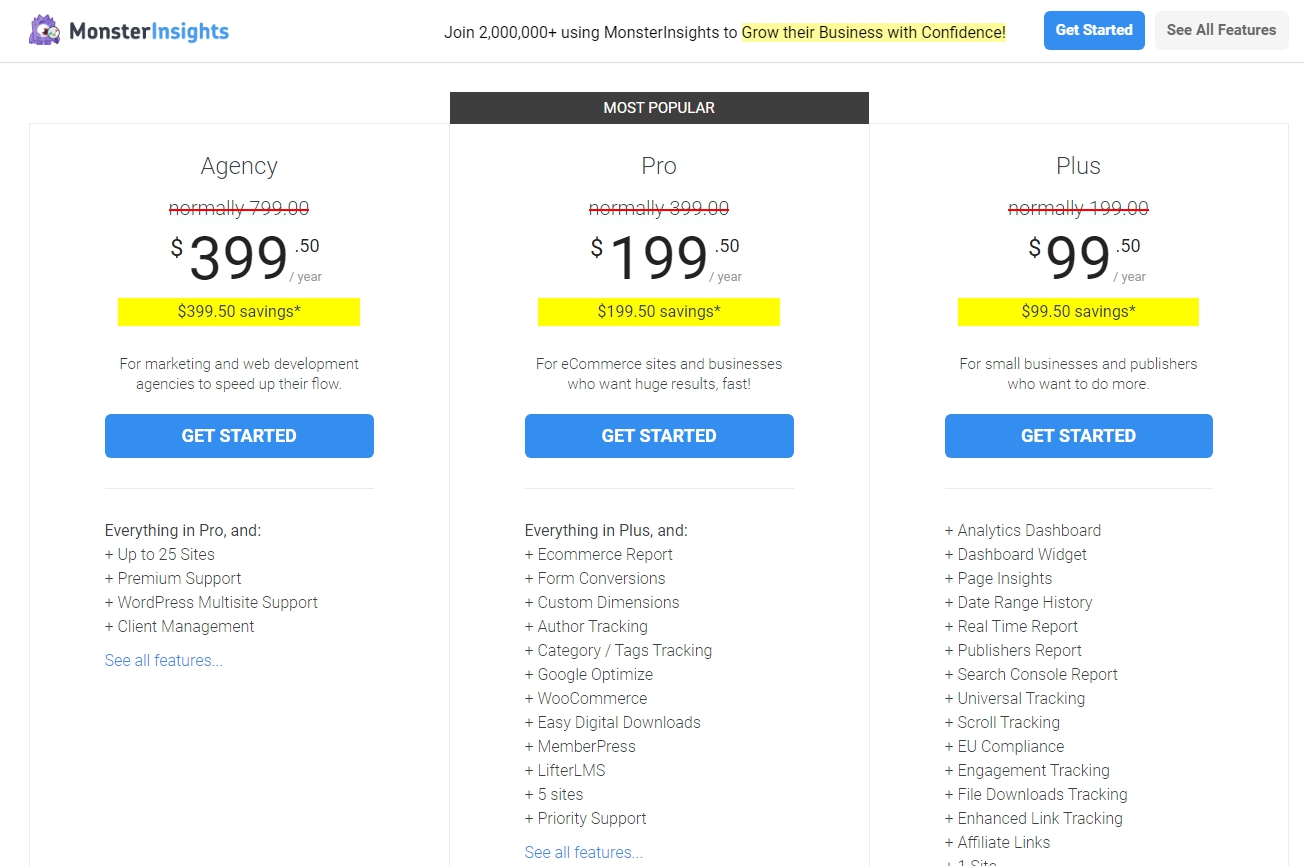
Task: Click the MOST POPULAR banner
Action: click(659, 108)
